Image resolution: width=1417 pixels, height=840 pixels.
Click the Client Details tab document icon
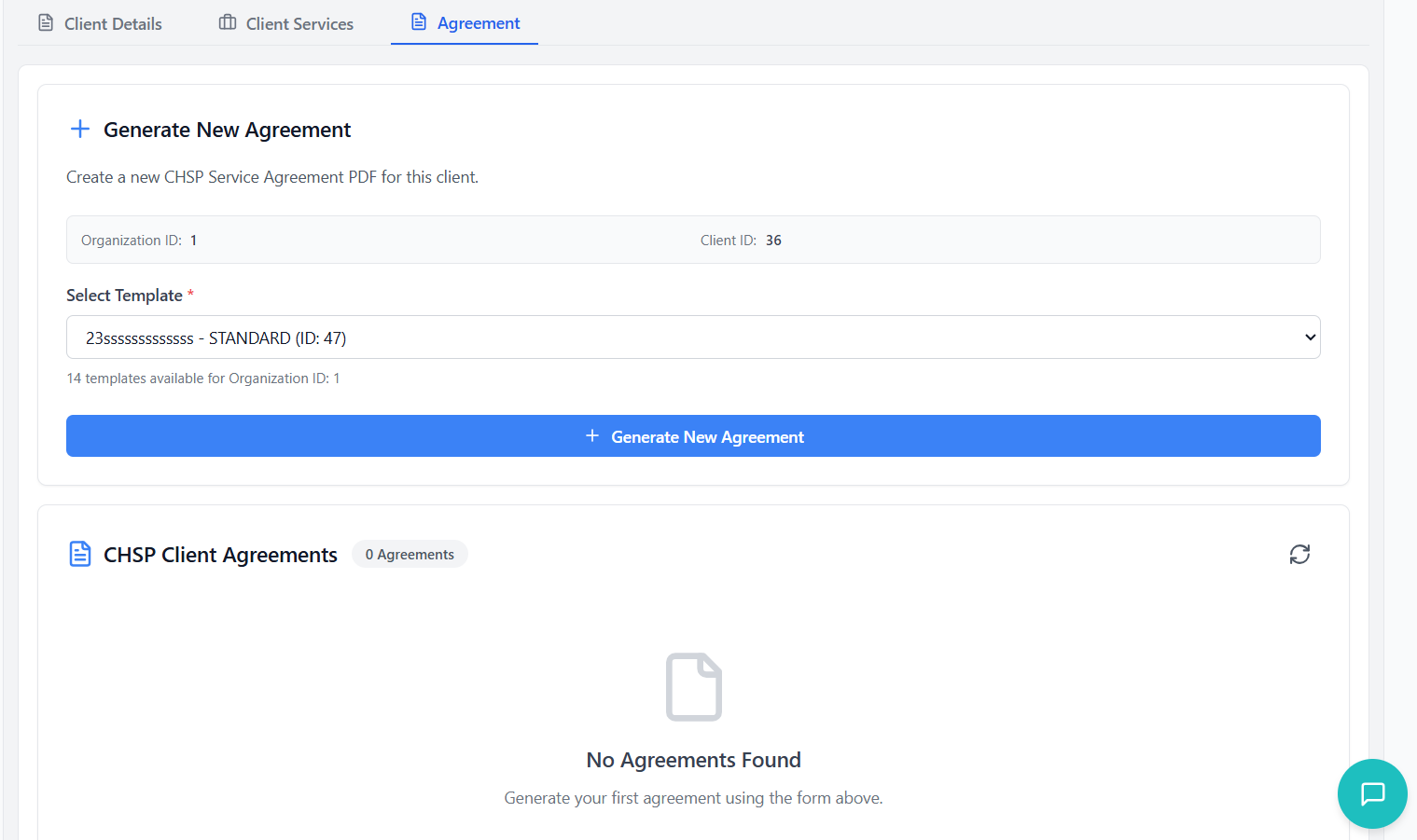46,22
